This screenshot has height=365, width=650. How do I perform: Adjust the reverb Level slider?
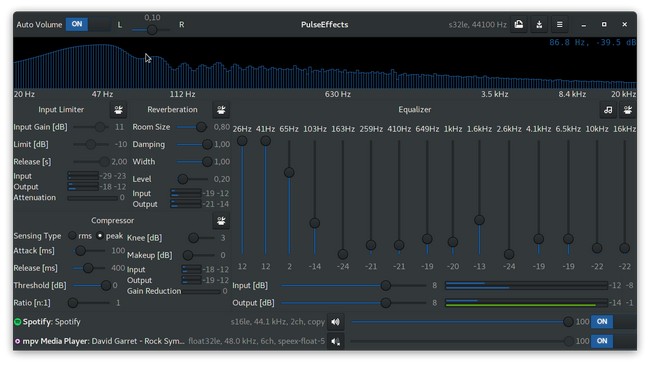(x=192, y=179)
